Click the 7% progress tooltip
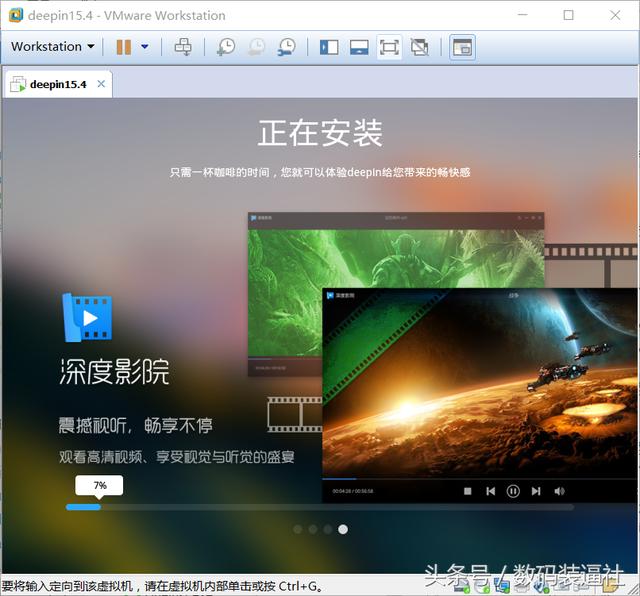The height and width of the screenshot is (596, 640). coord(99,485)
